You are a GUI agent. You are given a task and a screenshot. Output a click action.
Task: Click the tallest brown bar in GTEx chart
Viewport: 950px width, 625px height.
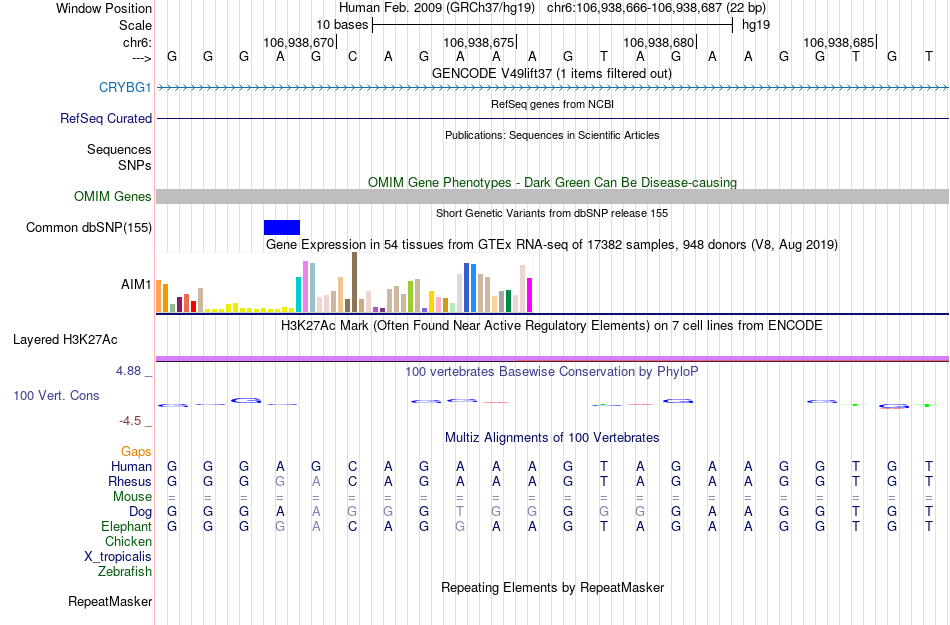pos(354,282)
